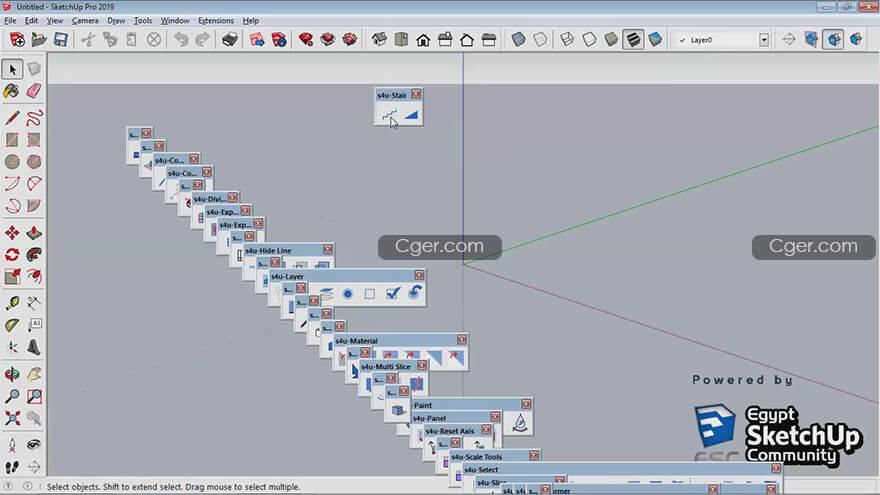The image size is (880, 495).
Task: Select the Scale tool
Action: (x=12, y=276)
